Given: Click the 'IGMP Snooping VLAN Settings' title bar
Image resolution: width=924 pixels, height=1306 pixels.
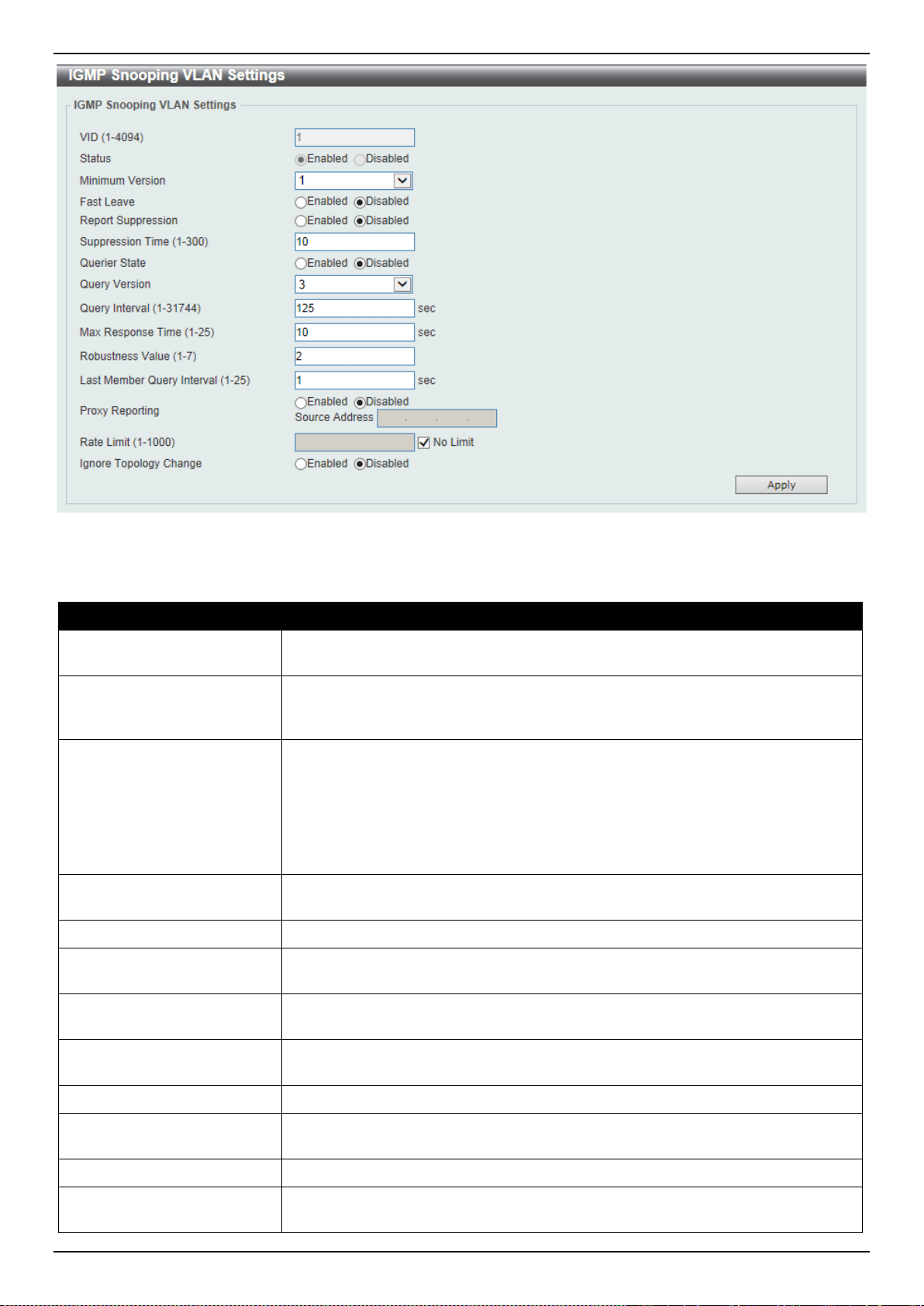Looking at the screenshot, I should pos(461,75).
